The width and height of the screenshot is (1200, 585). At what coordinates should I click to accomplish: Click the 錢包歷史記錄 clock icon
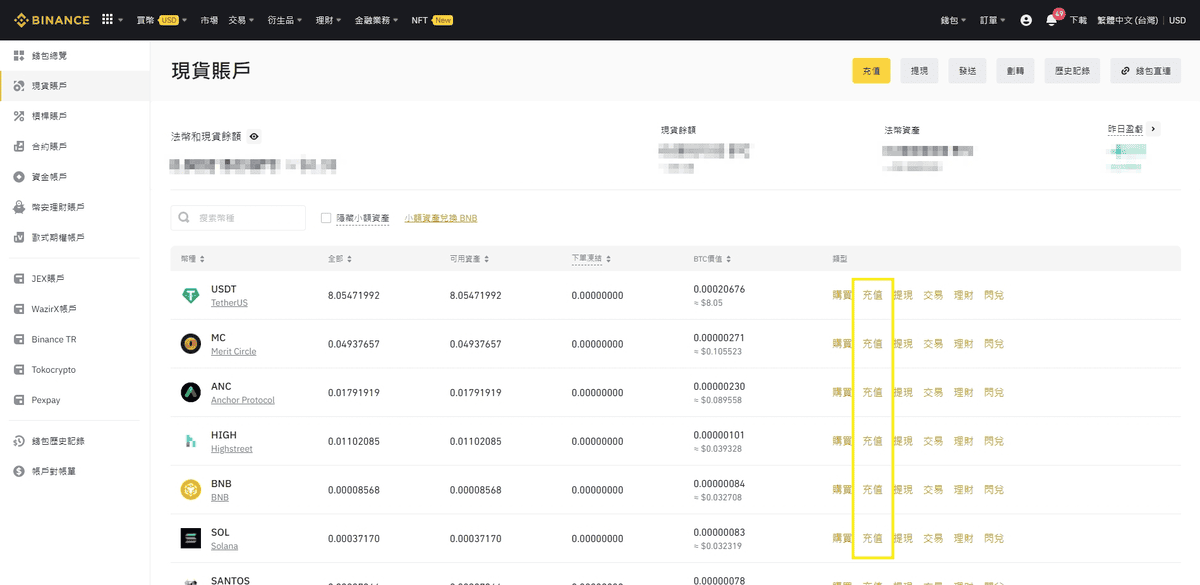coord(19,441)
